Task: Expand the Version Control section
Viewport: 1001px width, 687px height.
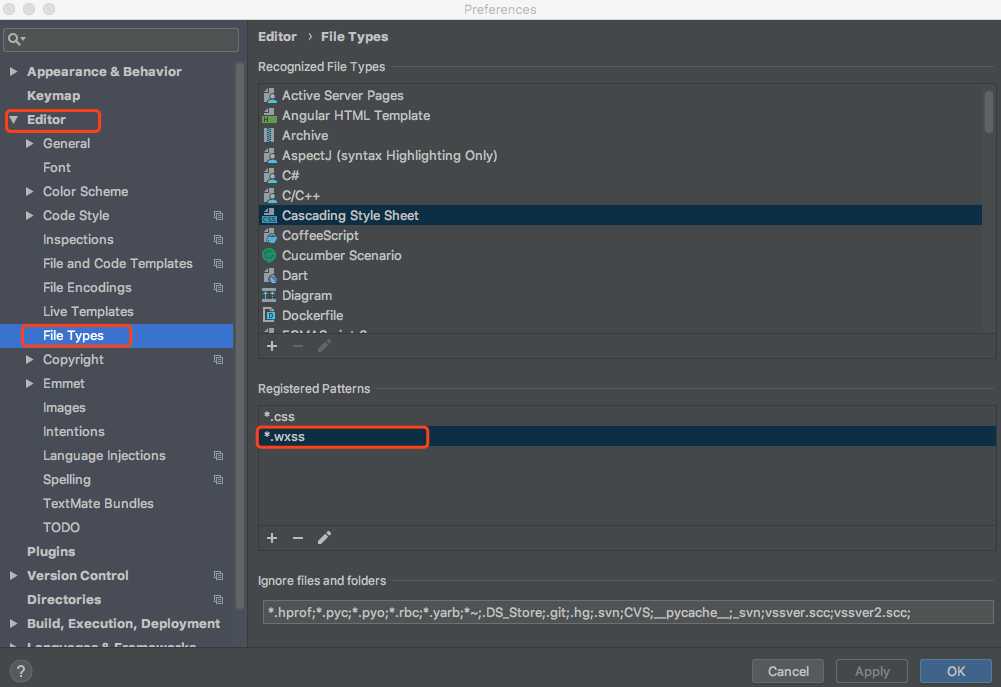Action: click(x=13, y=575)
